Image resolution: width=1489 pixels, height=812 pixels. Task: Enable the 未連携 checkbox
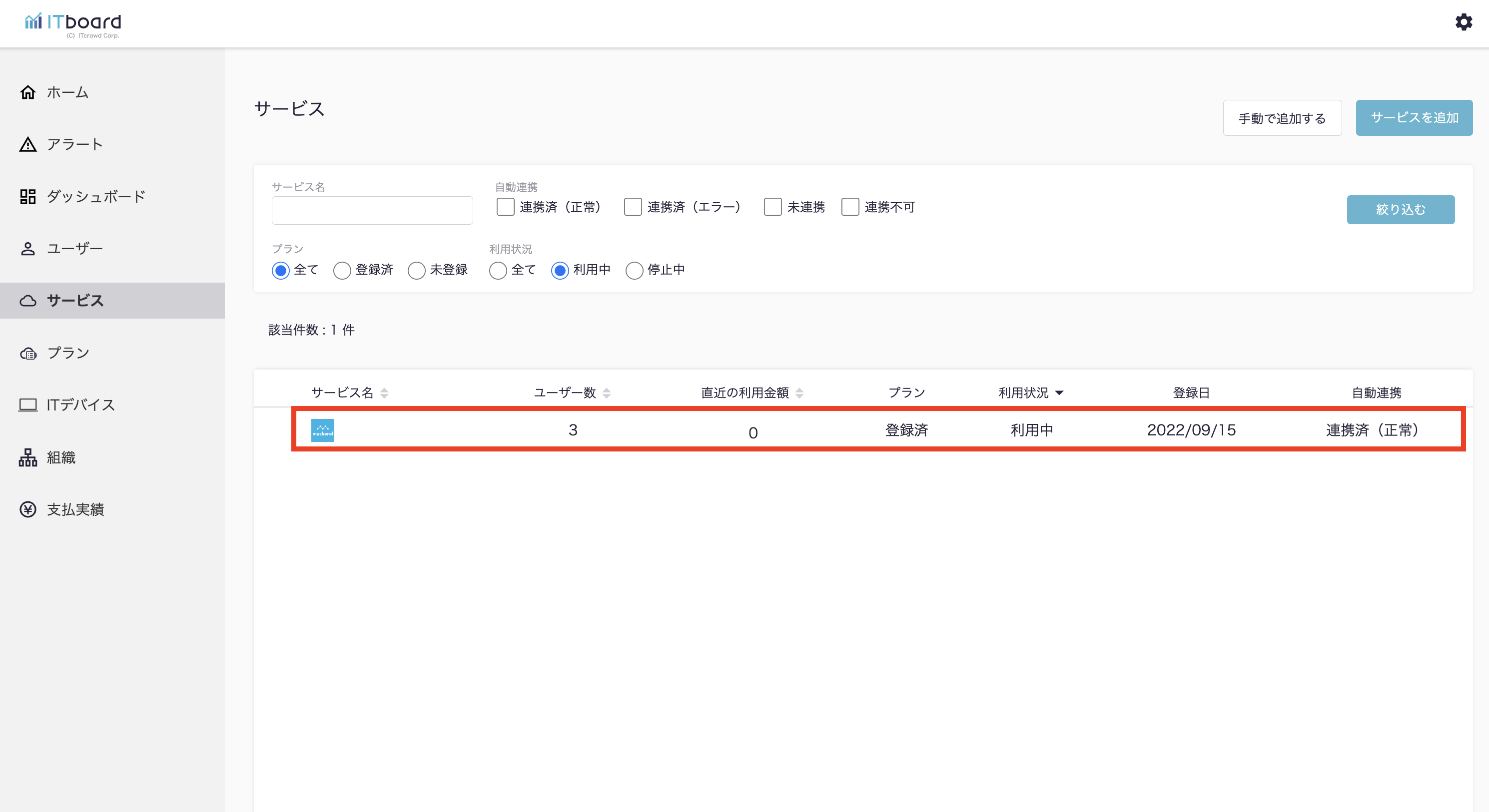tap(772, 207)
